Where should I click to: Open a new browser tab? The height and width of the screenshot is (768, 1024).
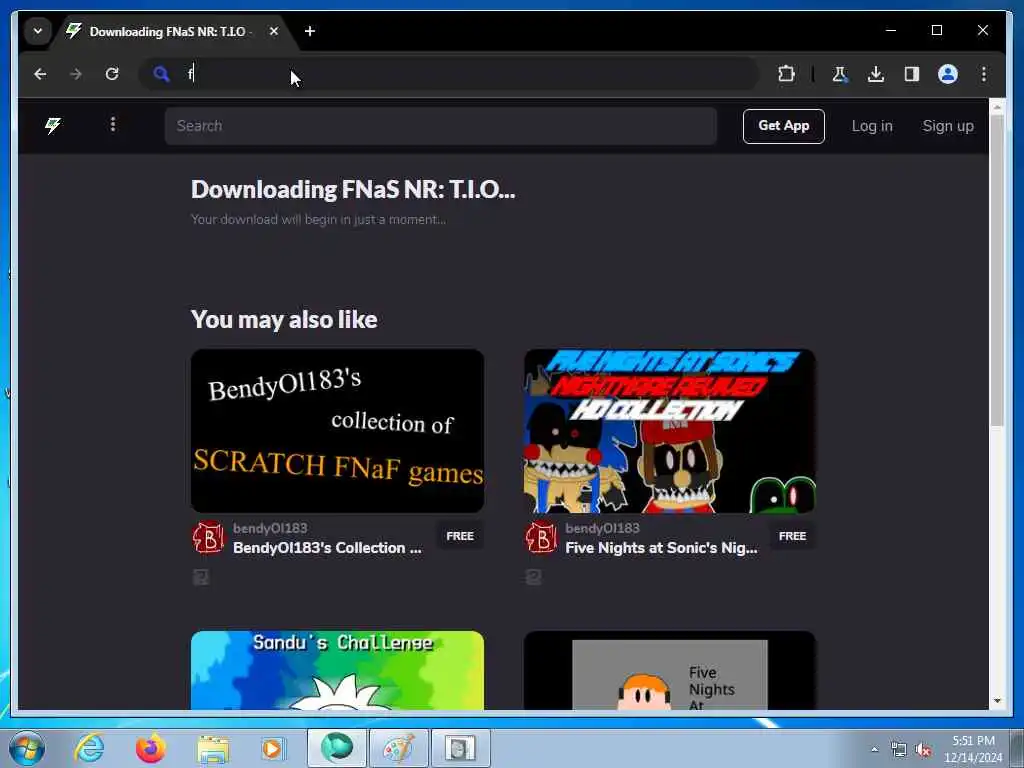click(310, 31)
